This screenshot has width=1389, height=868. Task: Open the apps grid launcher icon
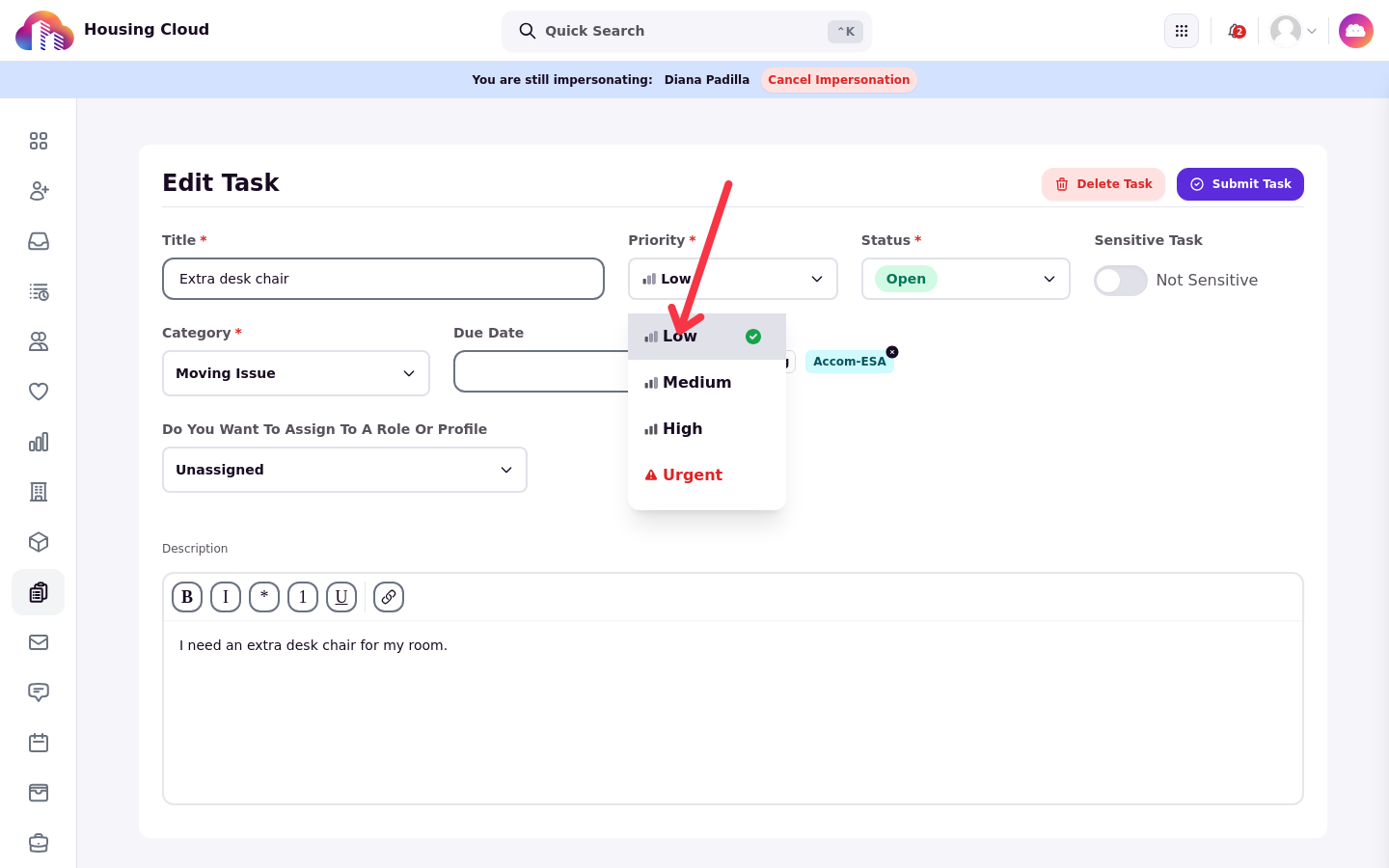tap(1182, 31)
